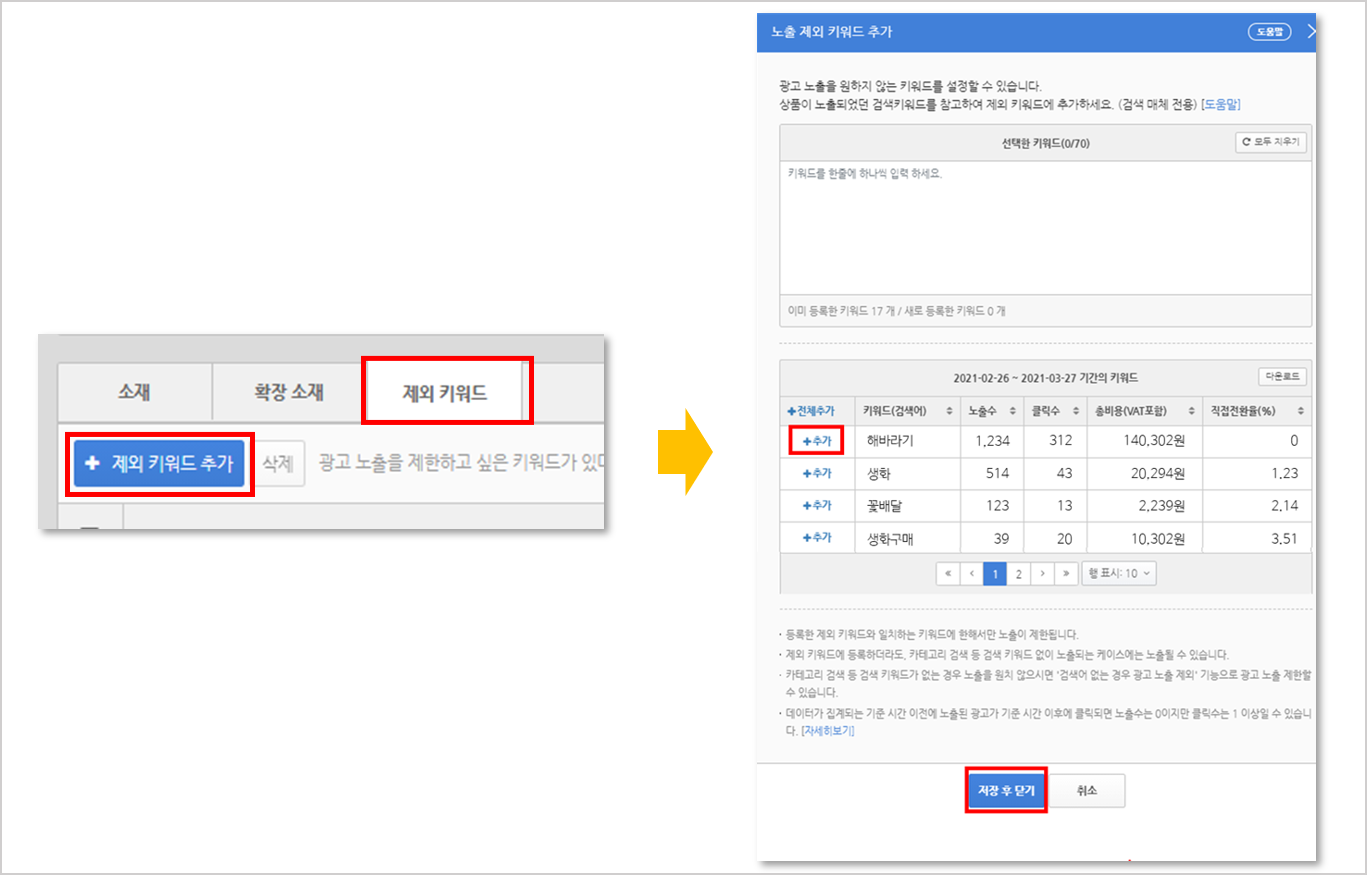Click the last-page double chevron in pagination

click(x=1065, y=573)
